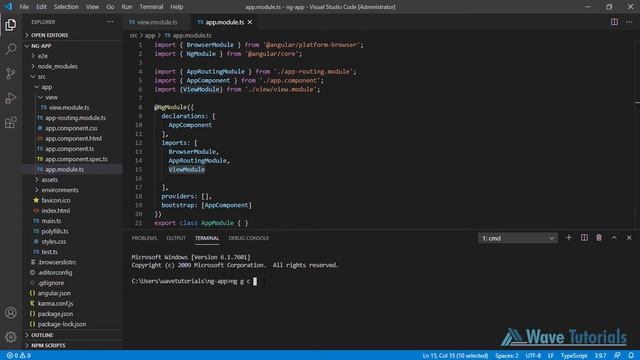
Task: Select the TERMINAL panel tab
Action: tap(207, 238)
